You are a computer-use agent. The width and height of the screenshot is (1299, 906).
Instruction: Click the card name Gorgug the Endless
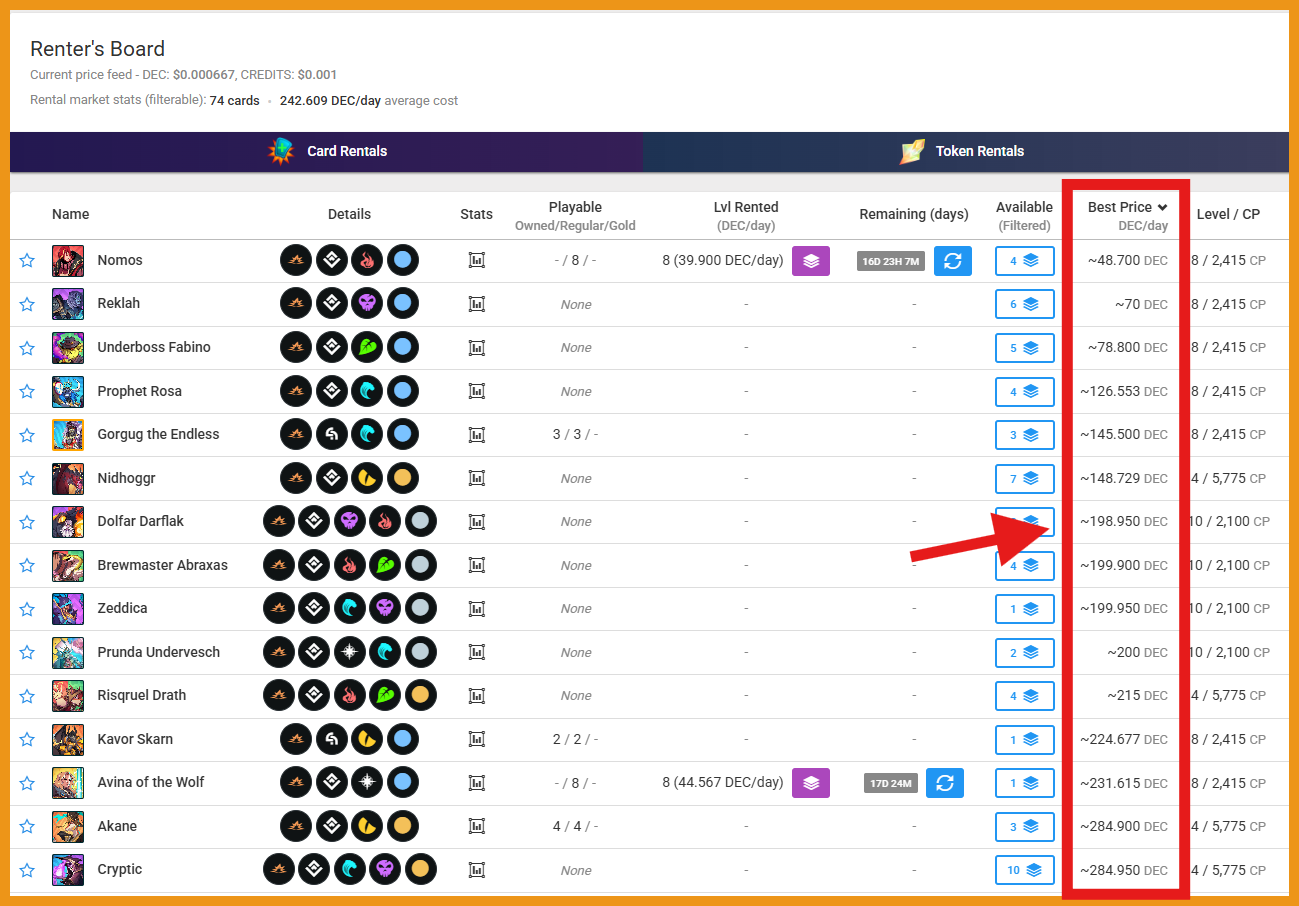coord(158,434)
